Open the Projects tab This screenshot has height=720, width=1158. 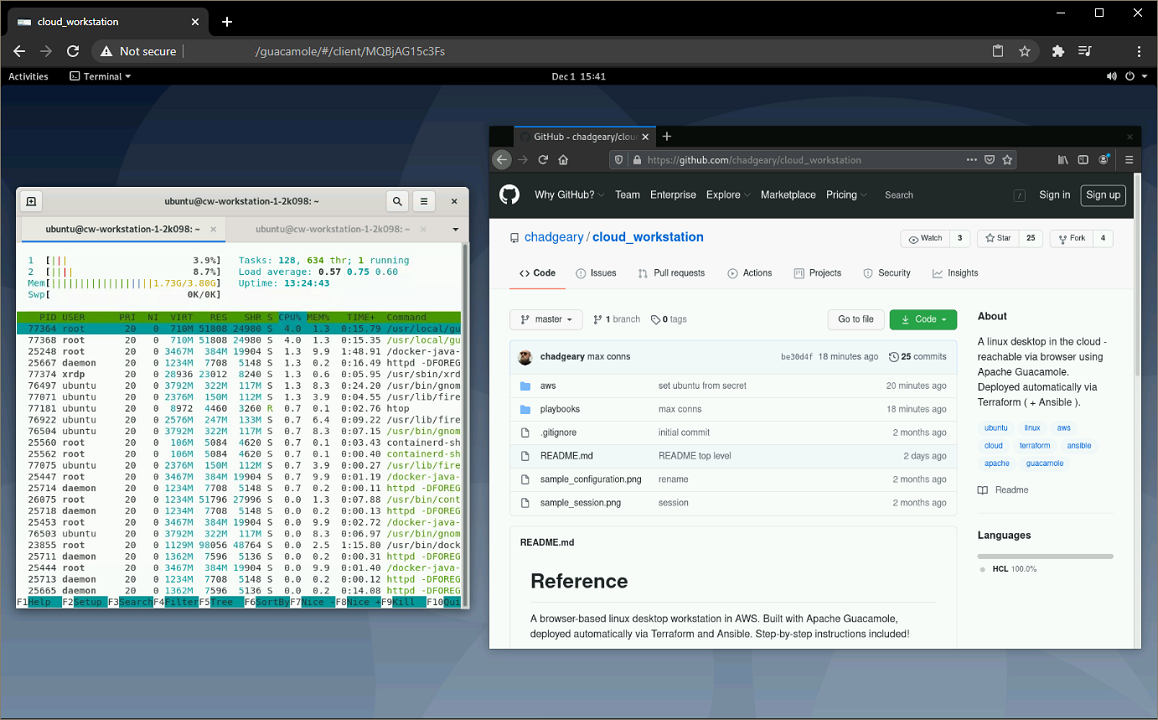[x=818, y=273]
